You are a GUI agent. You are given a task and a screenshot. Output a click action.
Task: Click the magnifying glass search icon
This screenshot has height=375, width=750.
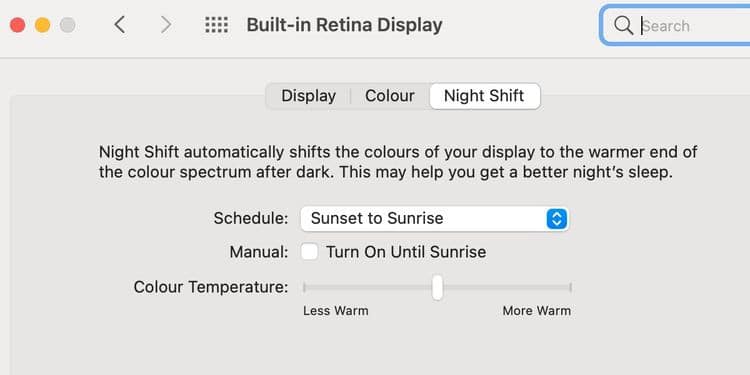coord(623,25)
